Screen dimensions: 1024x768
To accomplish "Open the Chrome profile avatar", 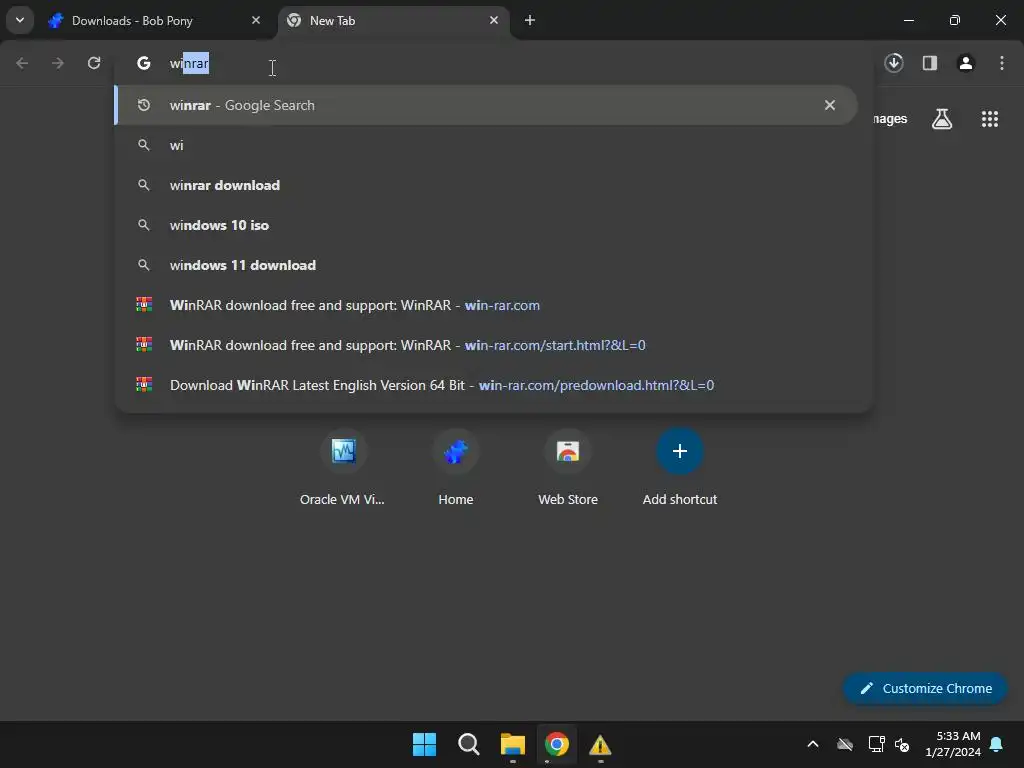I will coord(966,63).
